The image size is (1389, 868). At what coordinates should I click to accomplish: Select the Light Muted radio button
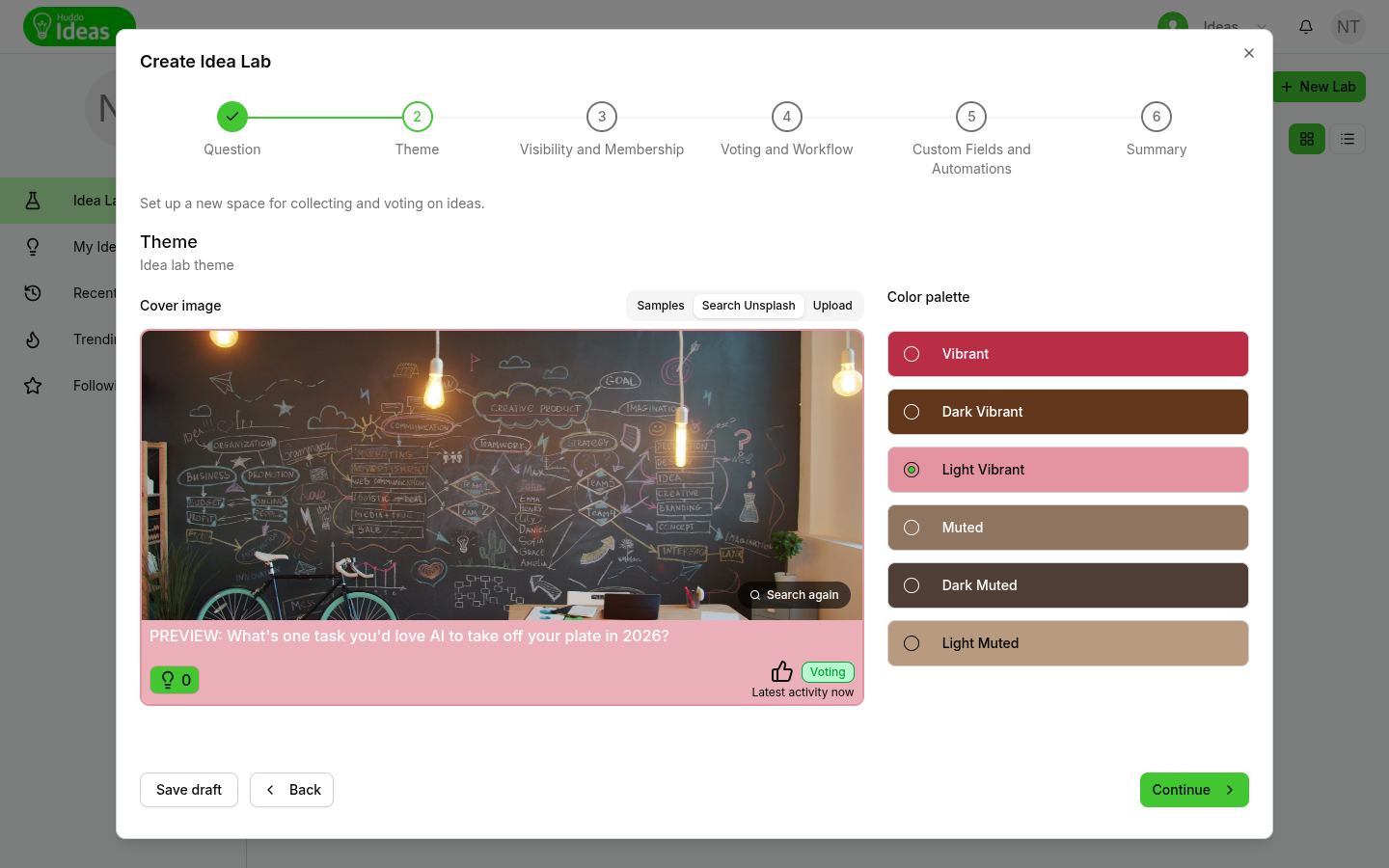coord(912,643)
